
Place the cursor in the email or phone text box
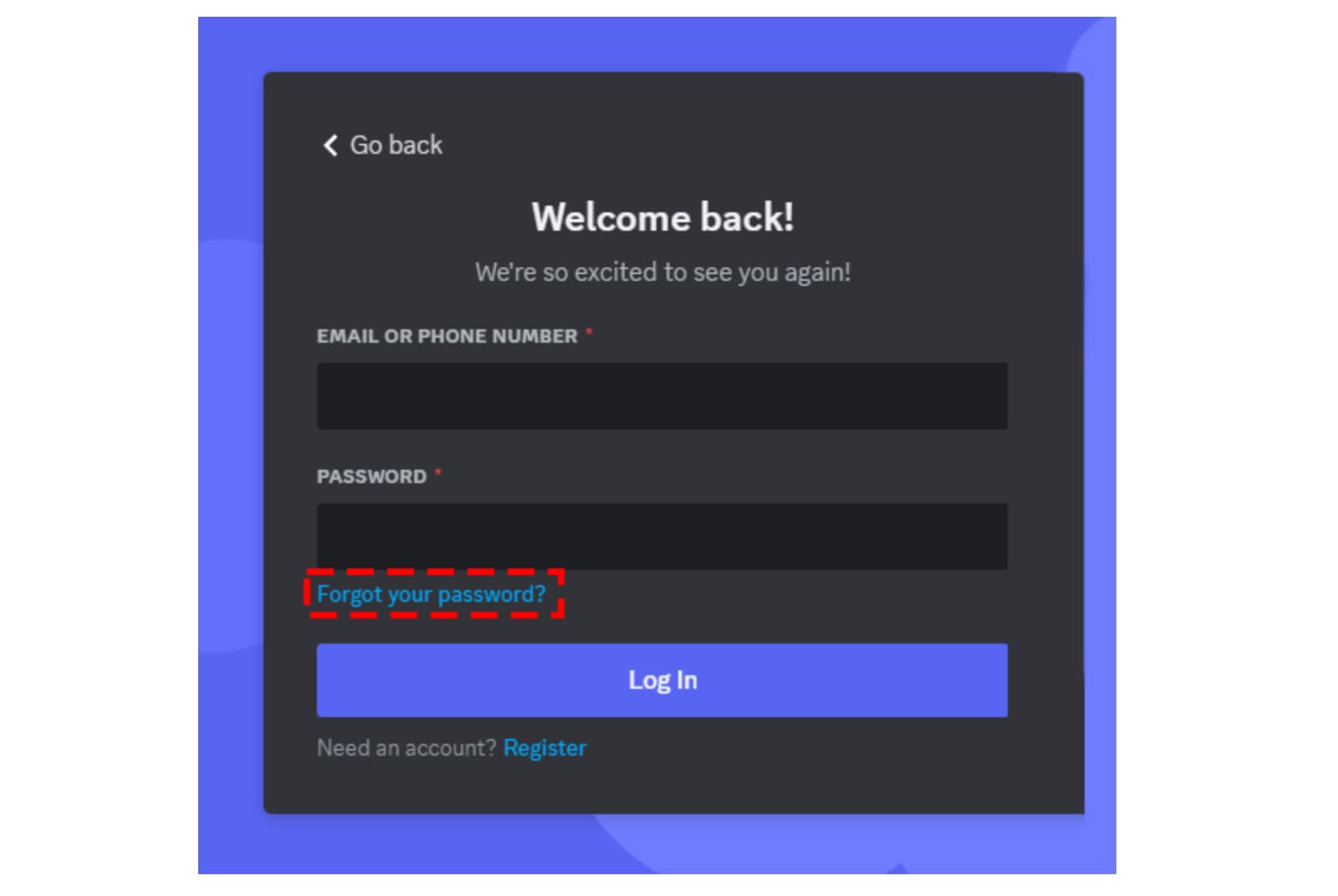(661, 396)
